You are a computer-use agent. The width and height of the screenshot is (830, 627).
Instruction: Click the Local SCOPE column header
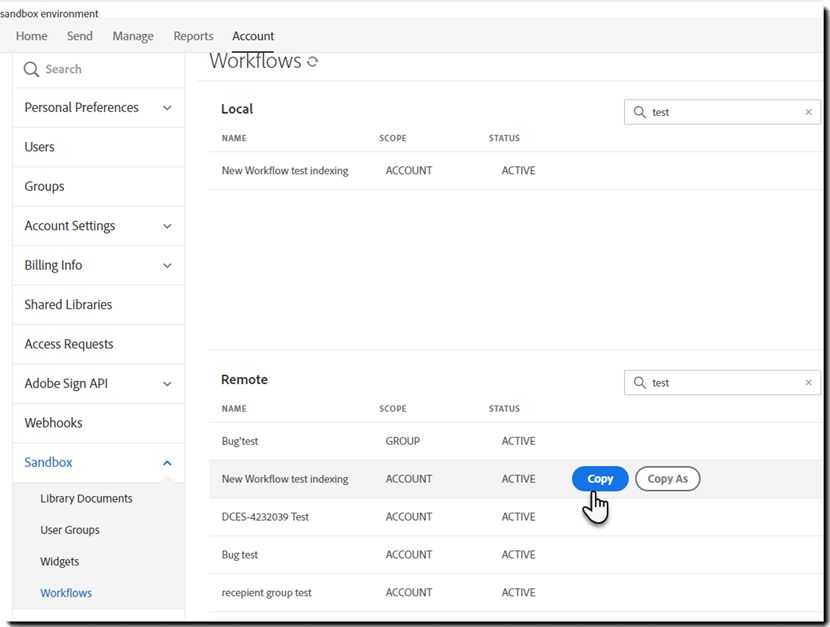click(x=393, y=138)
